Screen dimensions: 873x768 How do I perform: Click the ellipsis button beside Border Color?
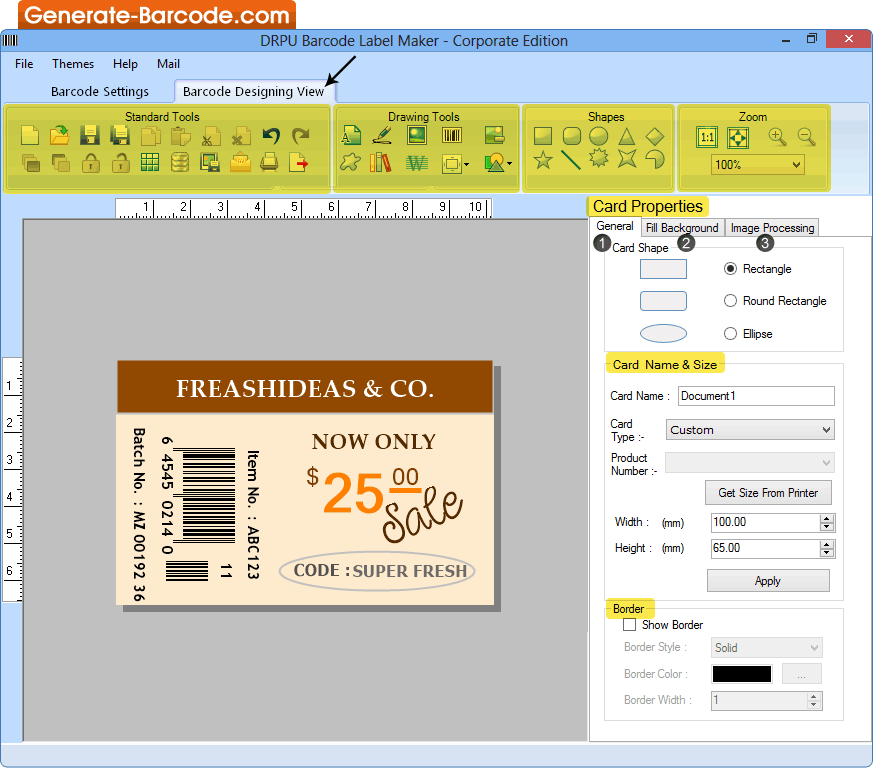tap(802, 674)
